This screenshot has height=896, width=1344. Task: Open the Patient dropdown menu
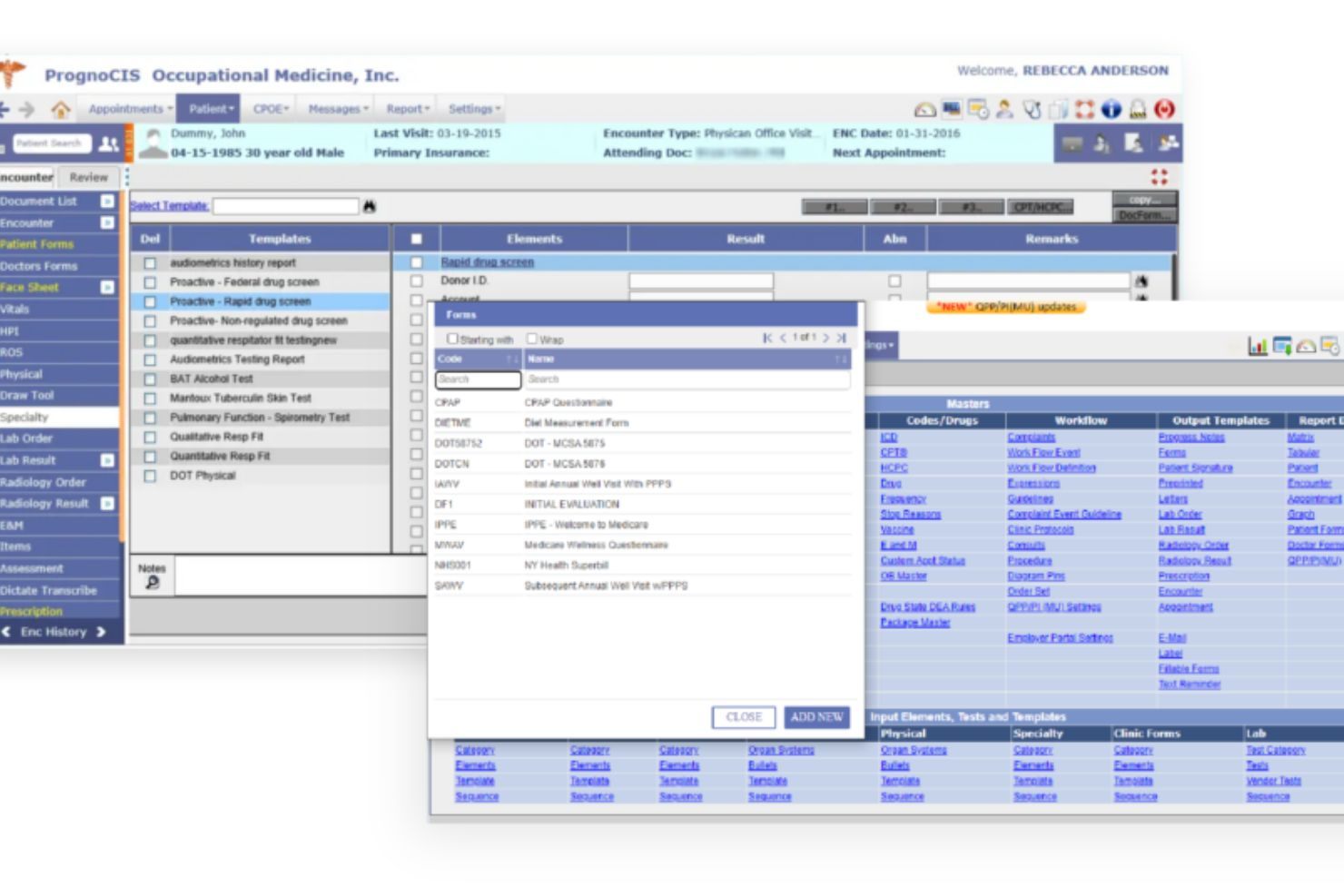209,109
